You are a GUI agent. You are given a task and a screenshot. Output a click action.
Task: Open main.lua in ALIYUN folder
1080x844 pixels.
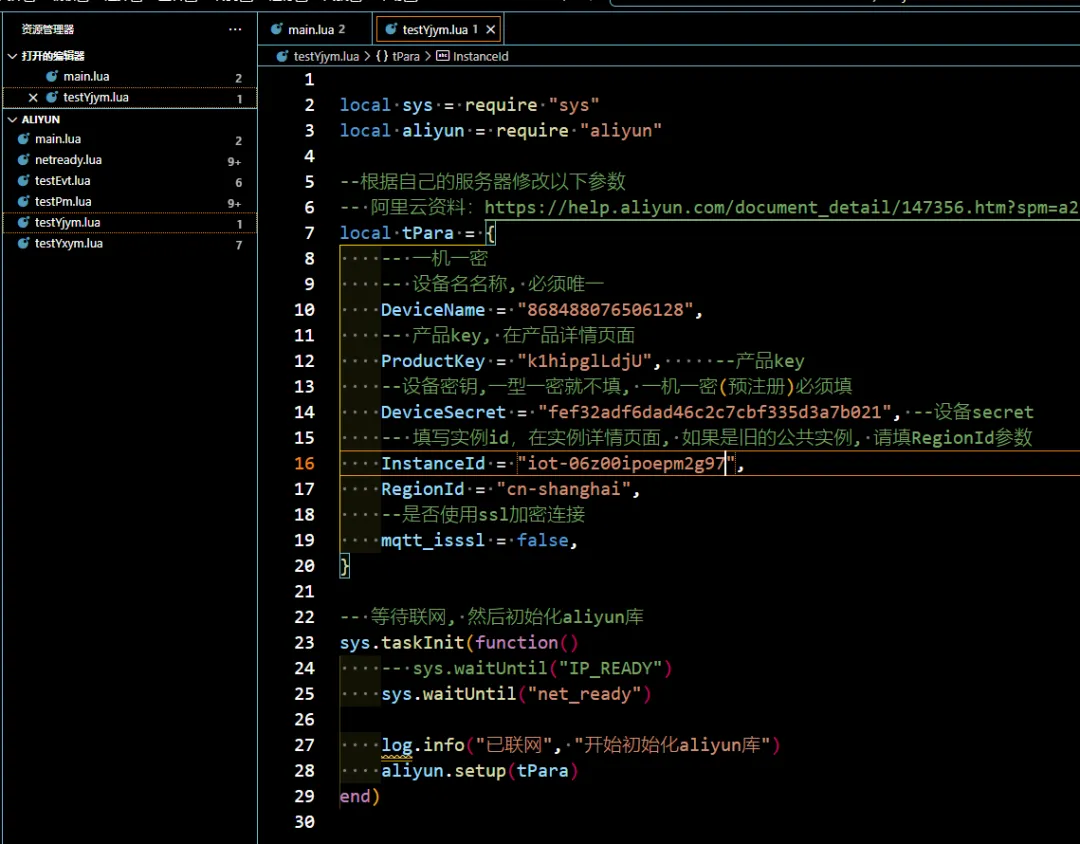tap(58, 139)
